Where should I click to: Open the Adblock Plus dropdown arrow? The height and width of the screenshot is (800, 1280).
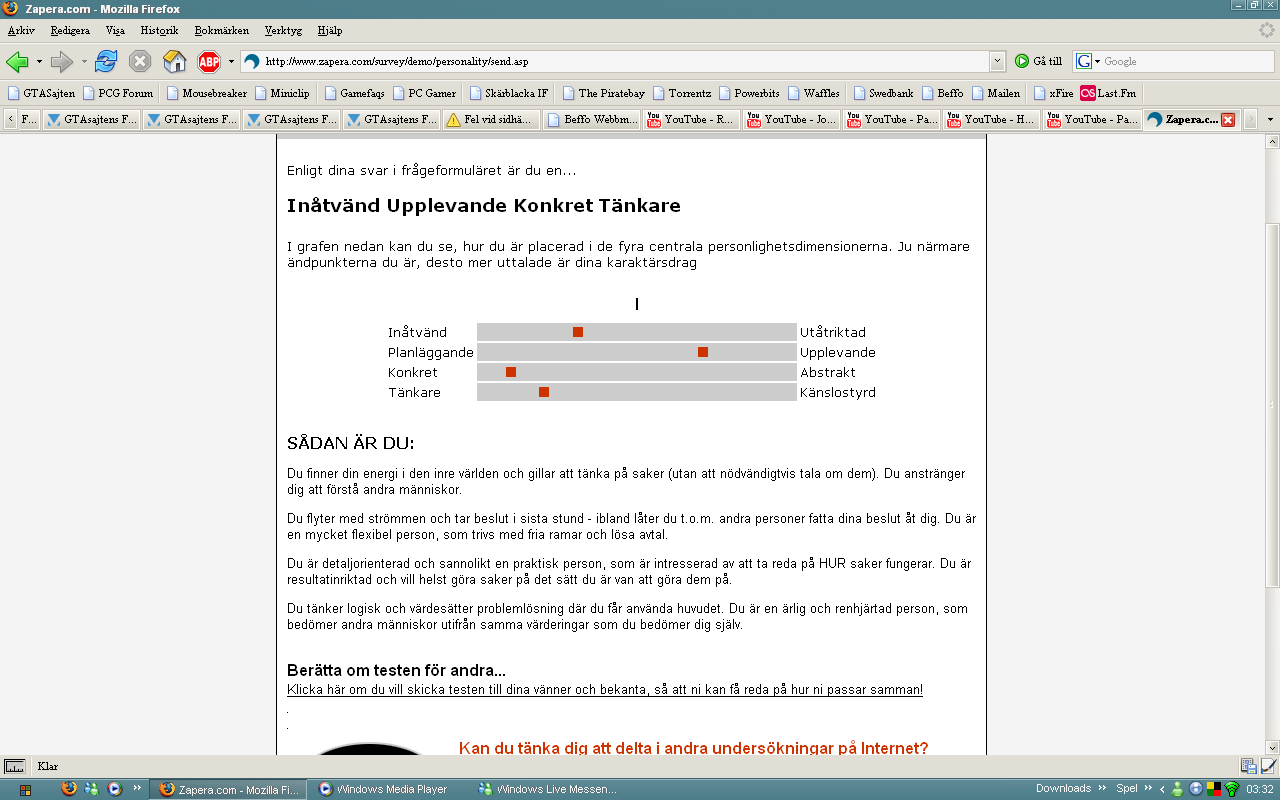point(231,61)
